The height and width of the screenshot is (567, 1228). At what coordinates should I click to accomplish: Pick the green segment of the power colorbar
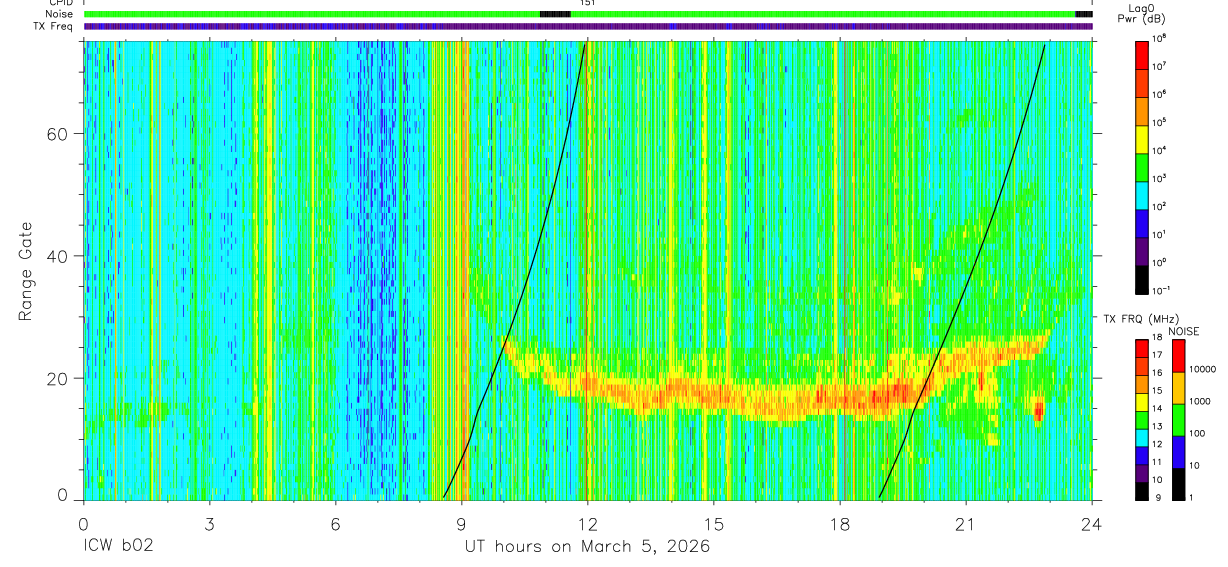[1142, 168]
